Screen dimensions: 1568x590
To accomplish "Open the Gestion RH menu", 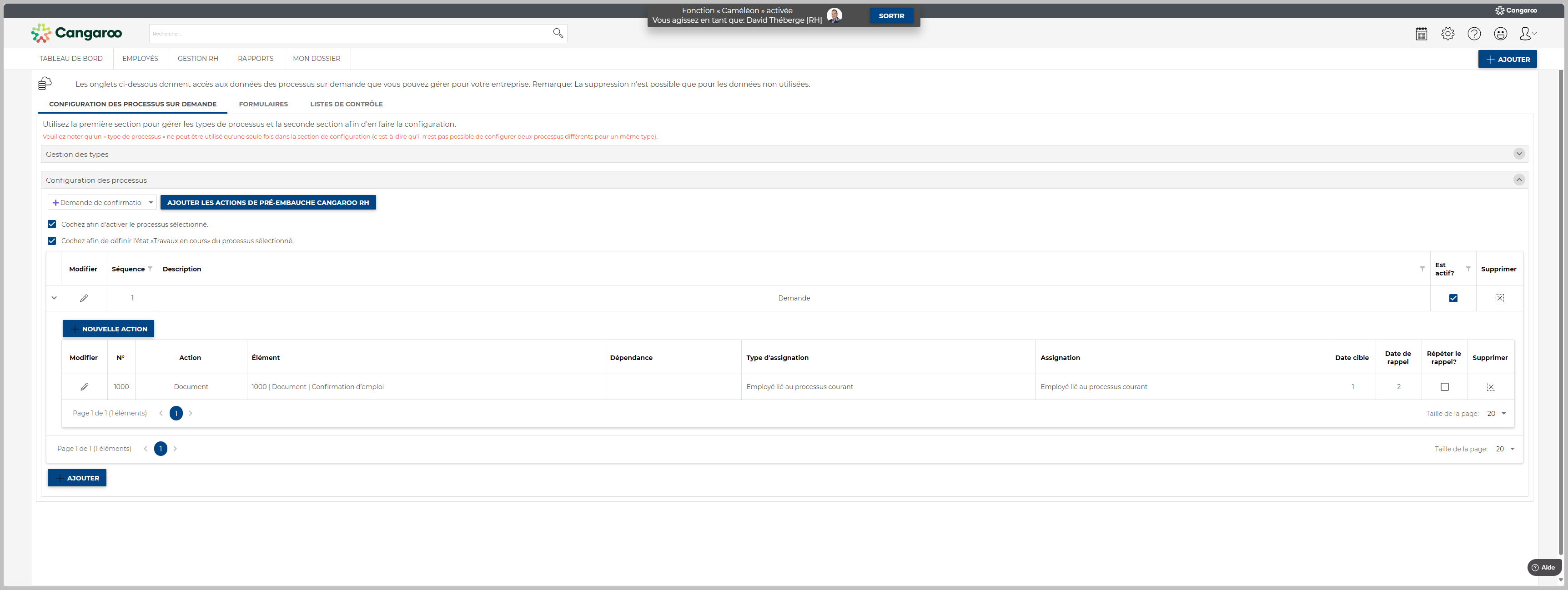I will pyautogui.click(x=198, y=58).
